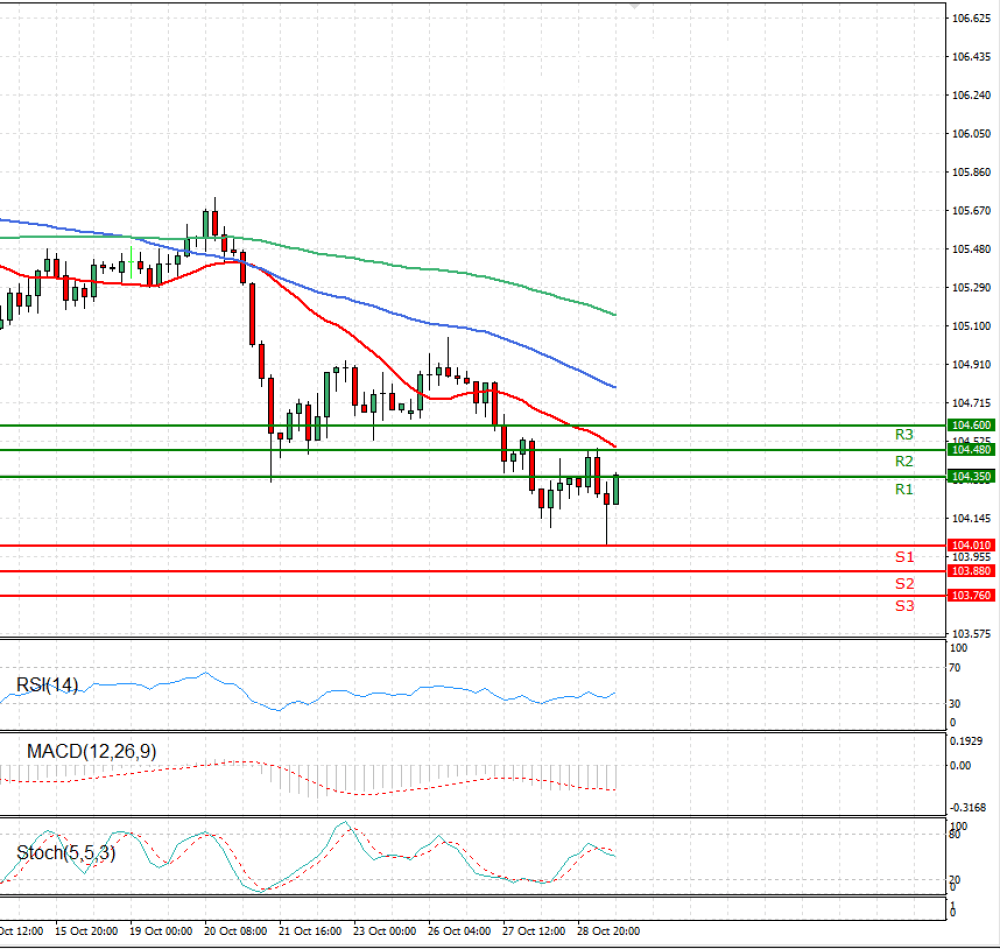The width and height of the screenshot is (1000, 949).
Task: Select the green 104.480 price tag
Action: coord(971,450)
